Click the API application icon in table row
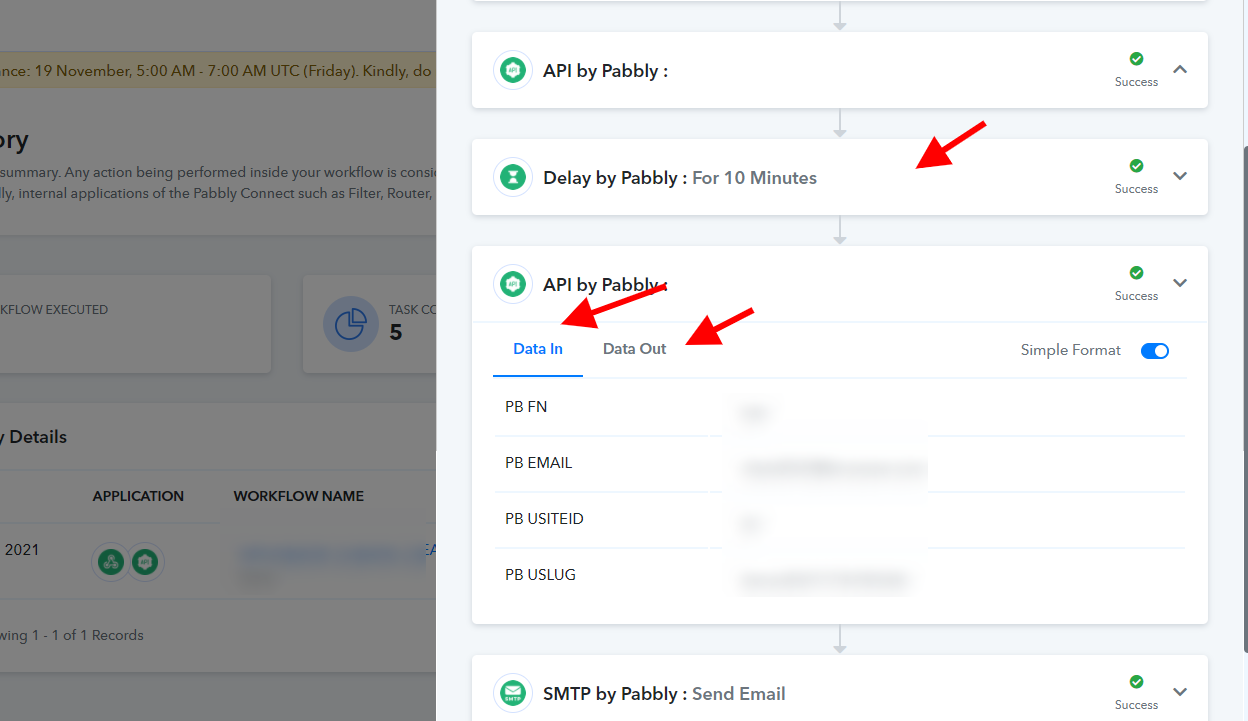The height and width of the screenshot is (721, 1248). click(x=145, y=561)
